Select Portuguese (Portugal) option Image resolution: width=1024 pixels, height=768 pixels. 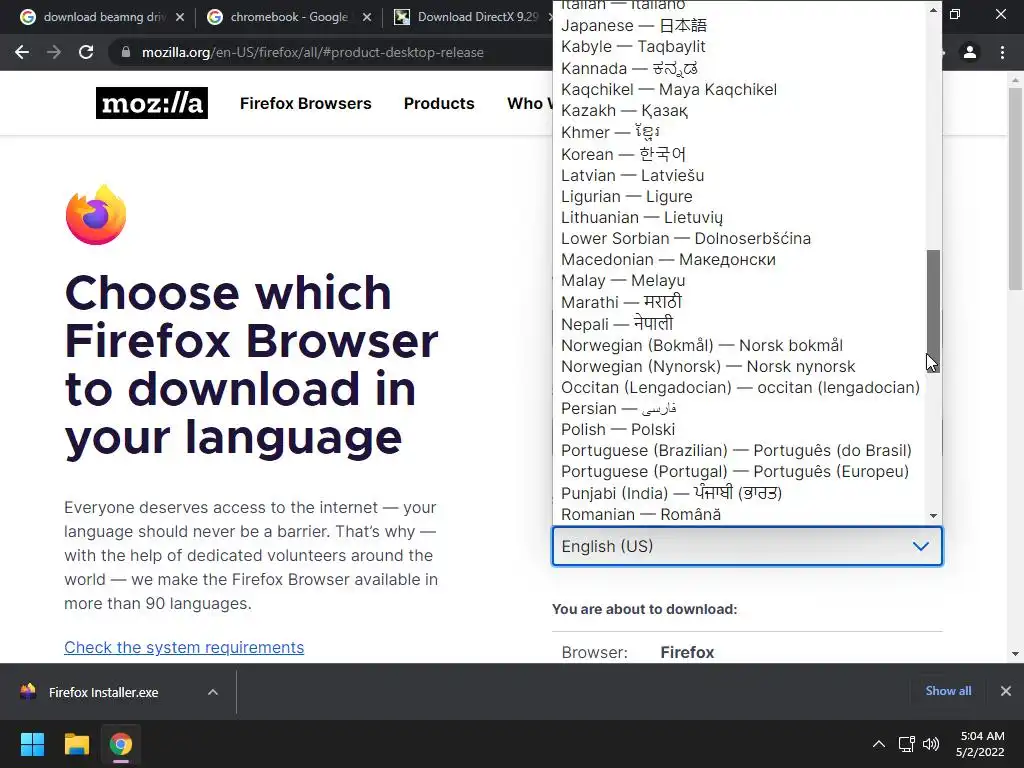tap(739, 471)
